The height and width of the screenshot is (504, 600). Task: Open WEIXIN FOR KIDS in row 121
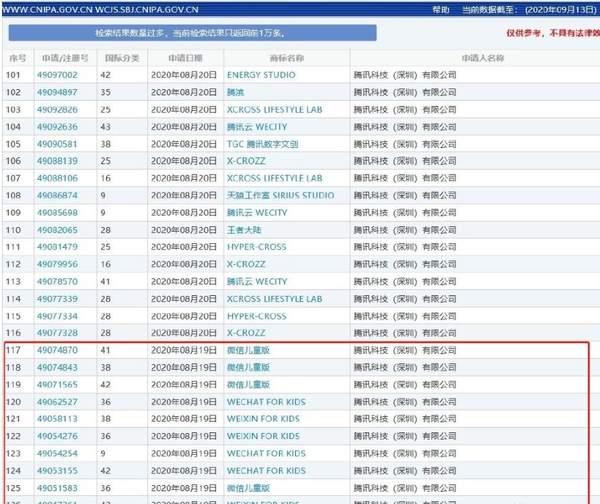[263, 419]
